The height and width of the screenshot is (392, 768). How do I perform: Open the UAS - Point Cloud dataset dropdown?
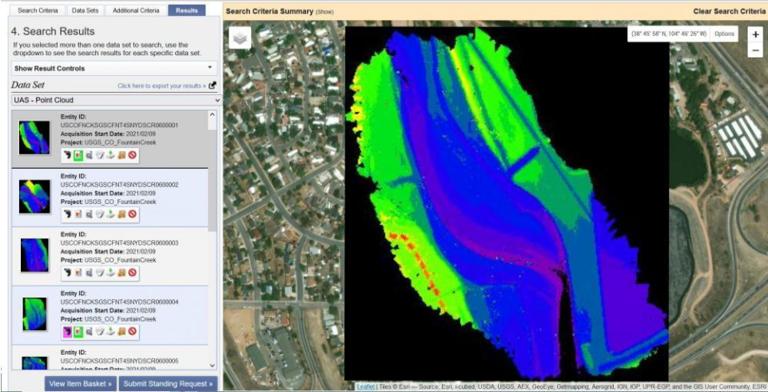(117, 100)
